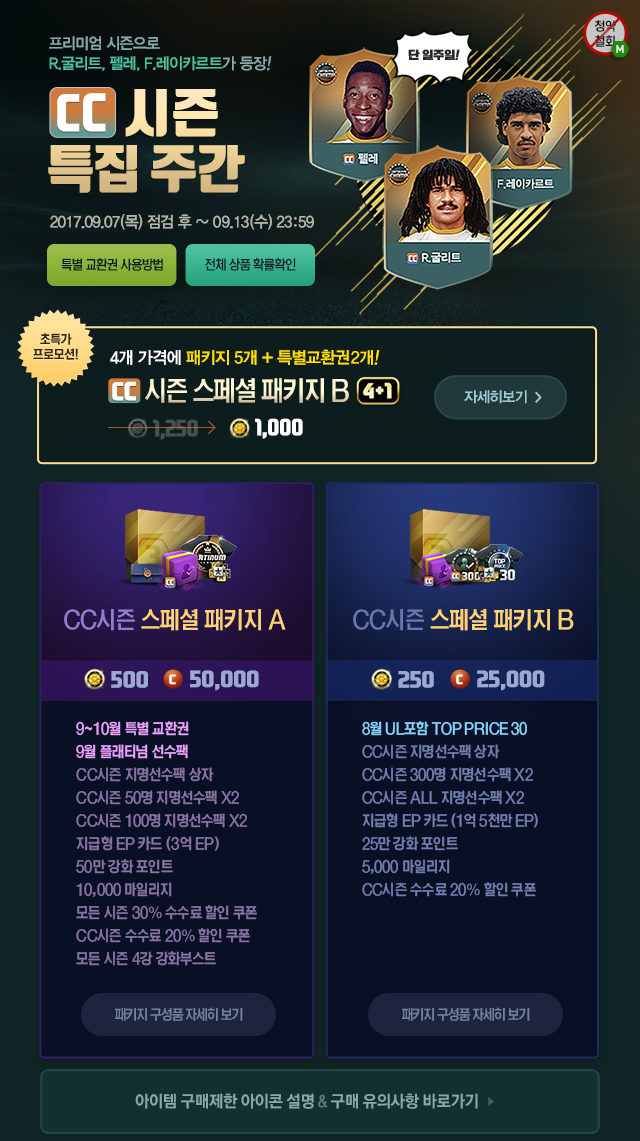Select the R.굴리트 player card
Screen dimensions: 640x1141
coord(437,215)
